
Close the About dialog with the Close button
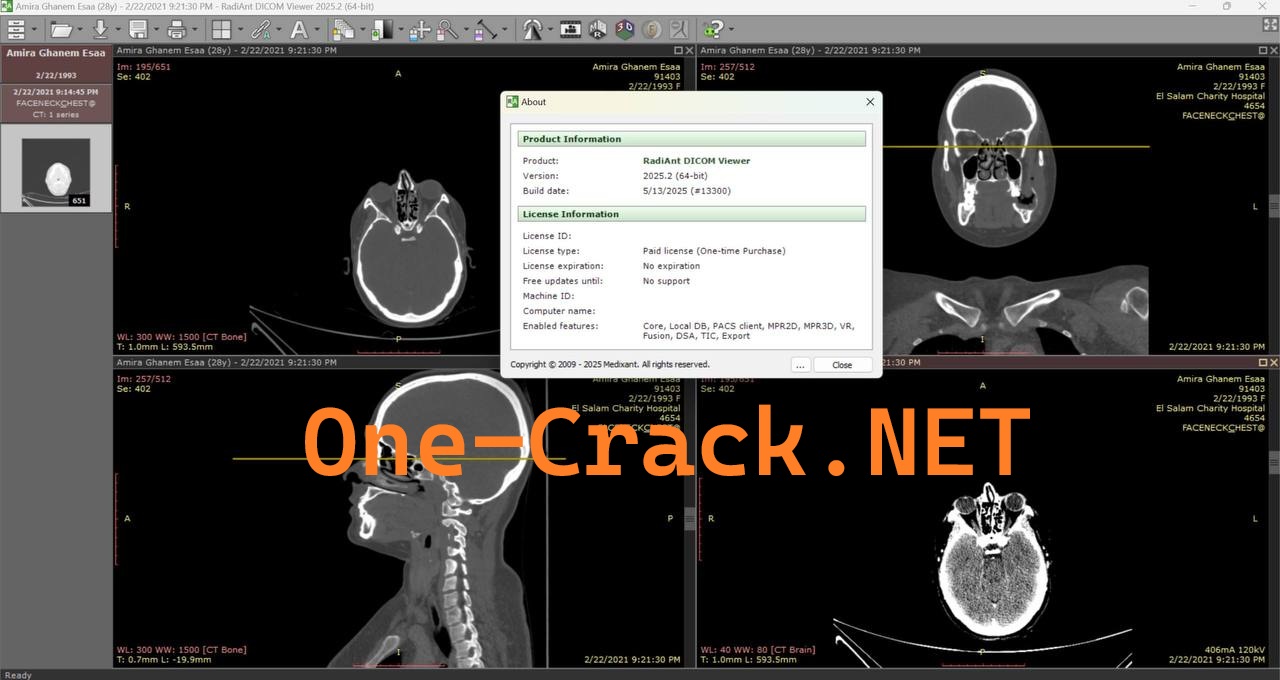(x=841, y=364)
